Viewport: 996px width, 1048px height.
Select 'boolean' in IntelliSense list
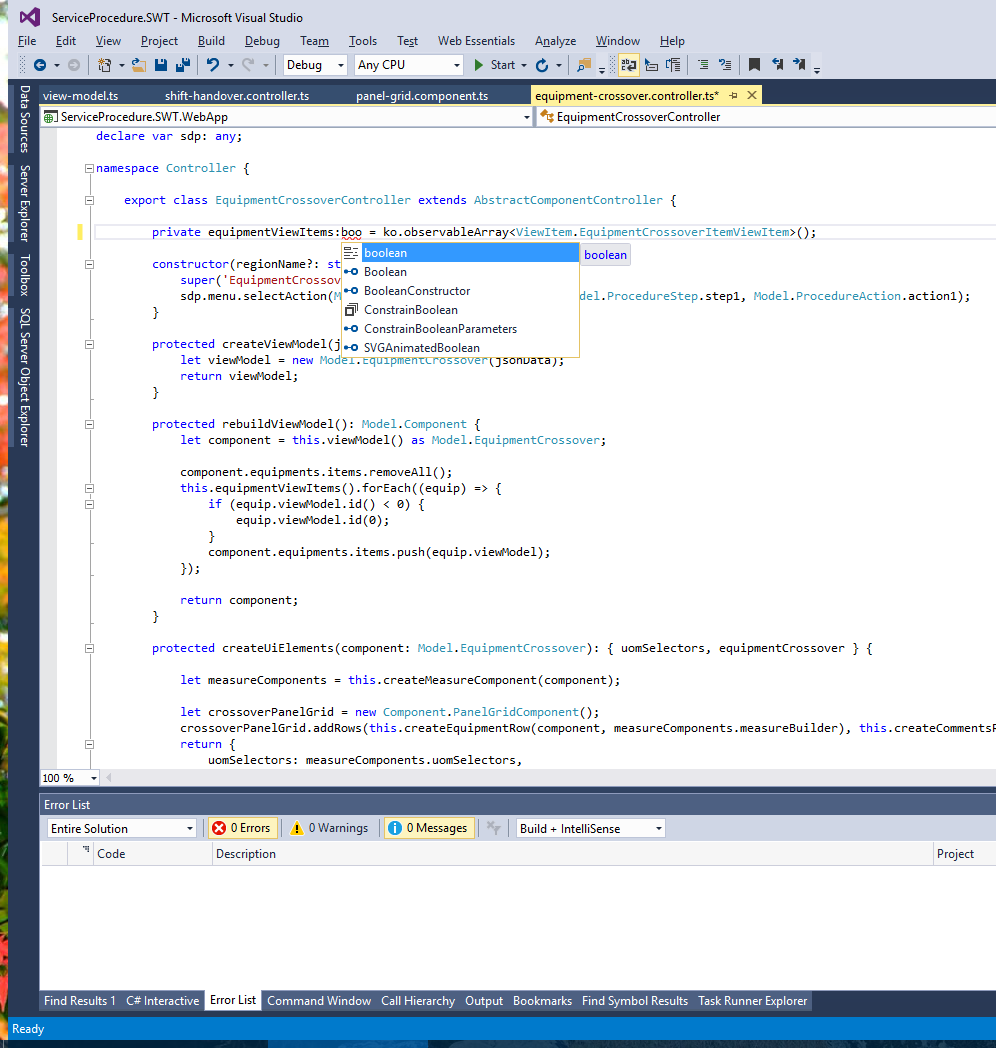(x=460, y=253)
